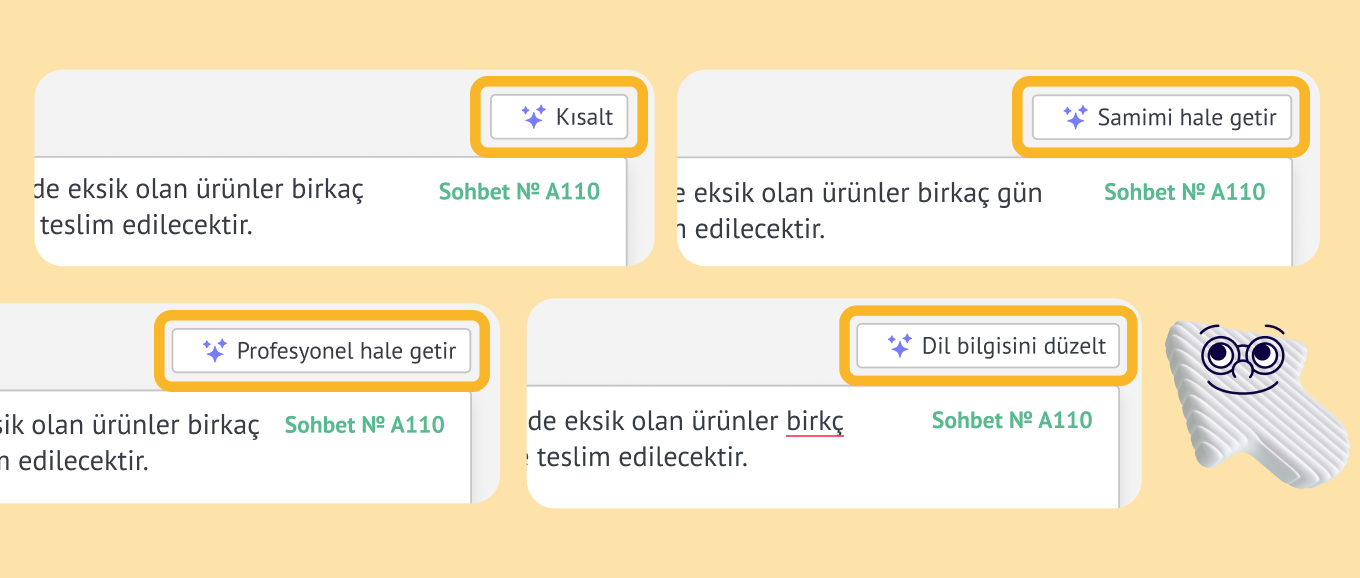Click teslim edilecektir text in grammar panel
The width and height of the screenshot is (1360, 578).
pos(643,458)
